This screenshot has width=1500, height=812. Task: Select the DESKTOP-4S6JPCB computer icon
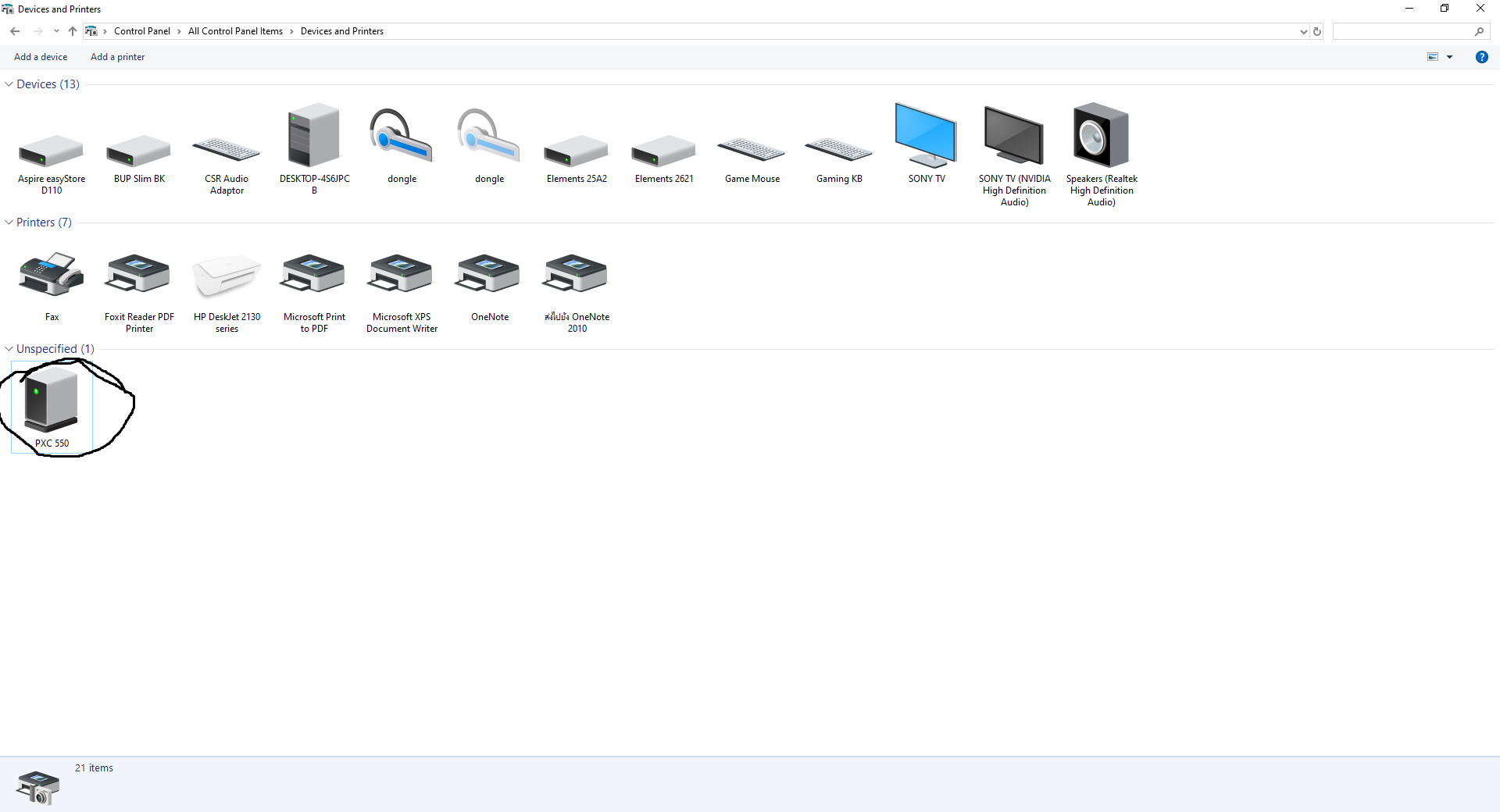(x=314, y=134)
